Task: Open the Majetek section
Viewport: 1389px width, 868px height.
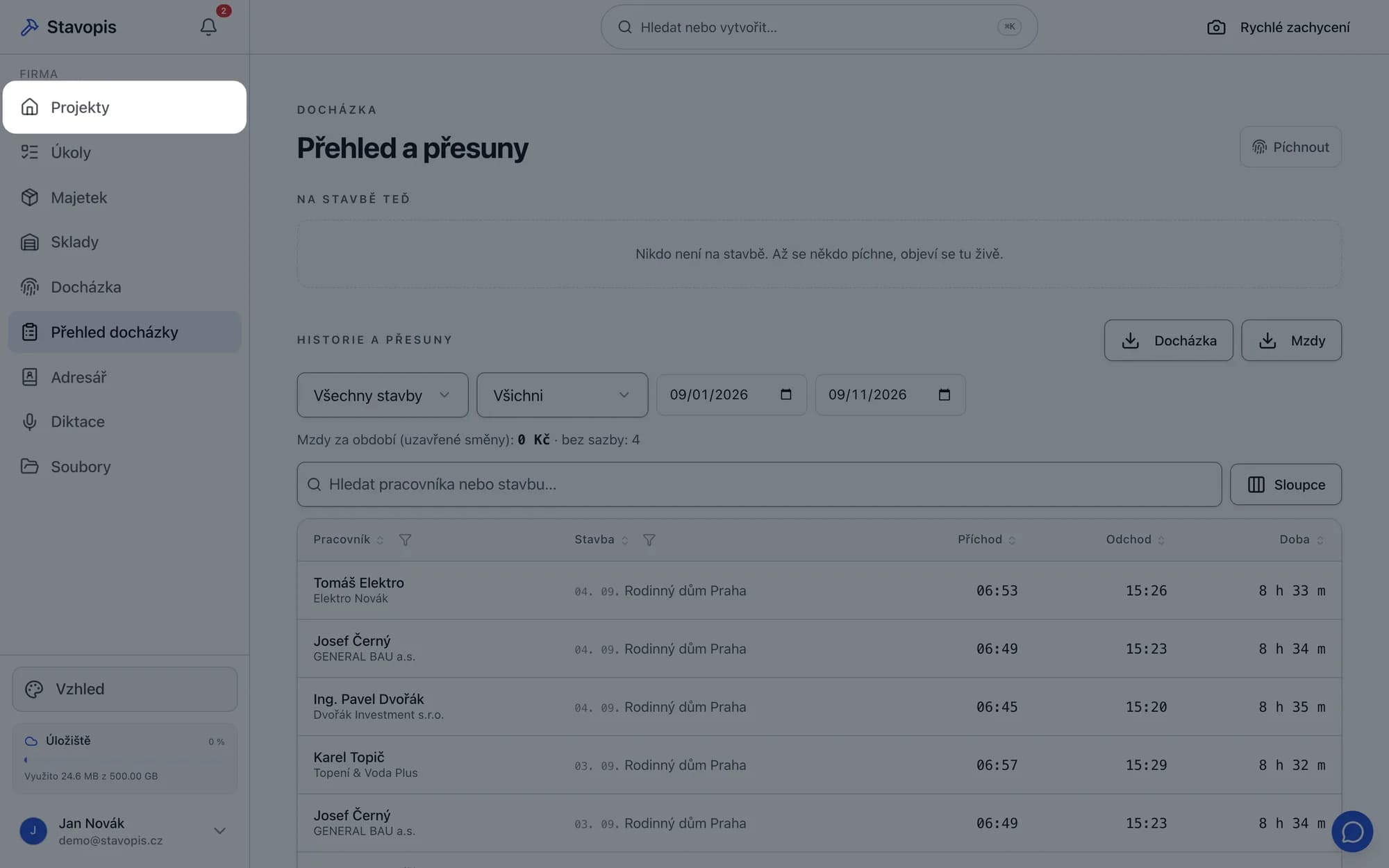Action: point(124,197)
